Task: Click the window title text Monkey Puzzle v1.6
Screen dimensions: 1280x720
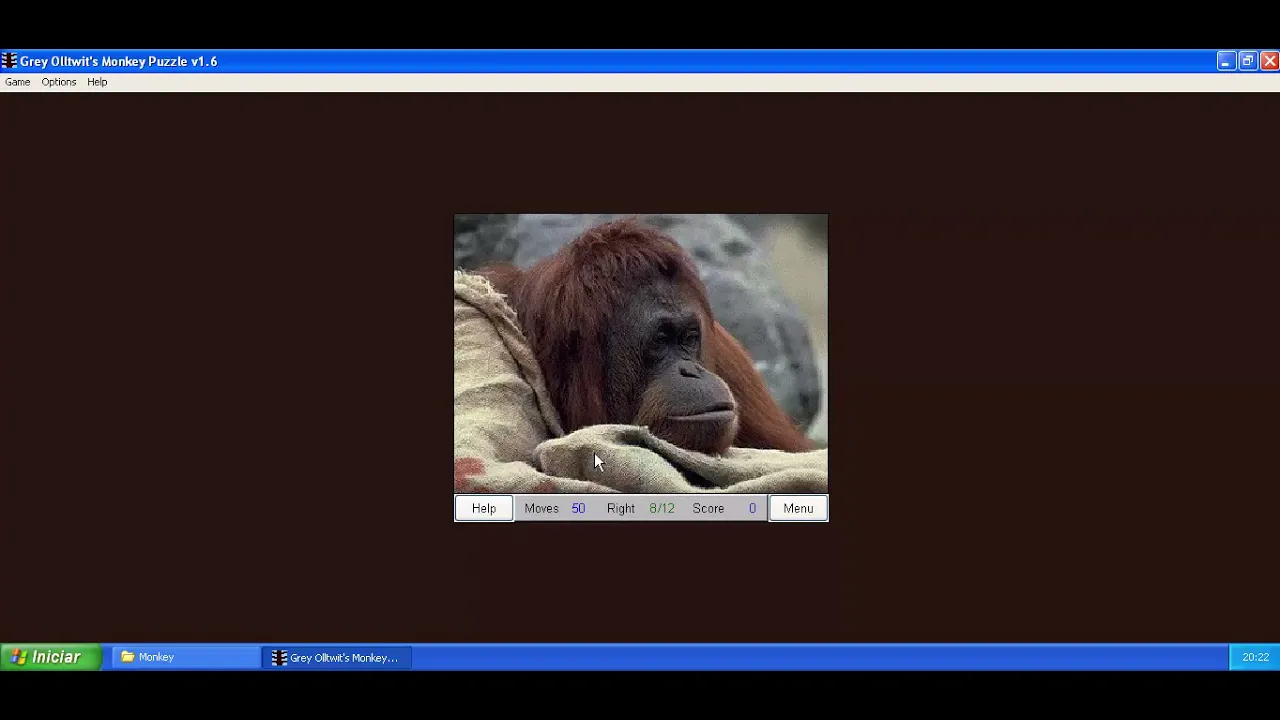Action: pyautogui.click(x=159, y=61)
